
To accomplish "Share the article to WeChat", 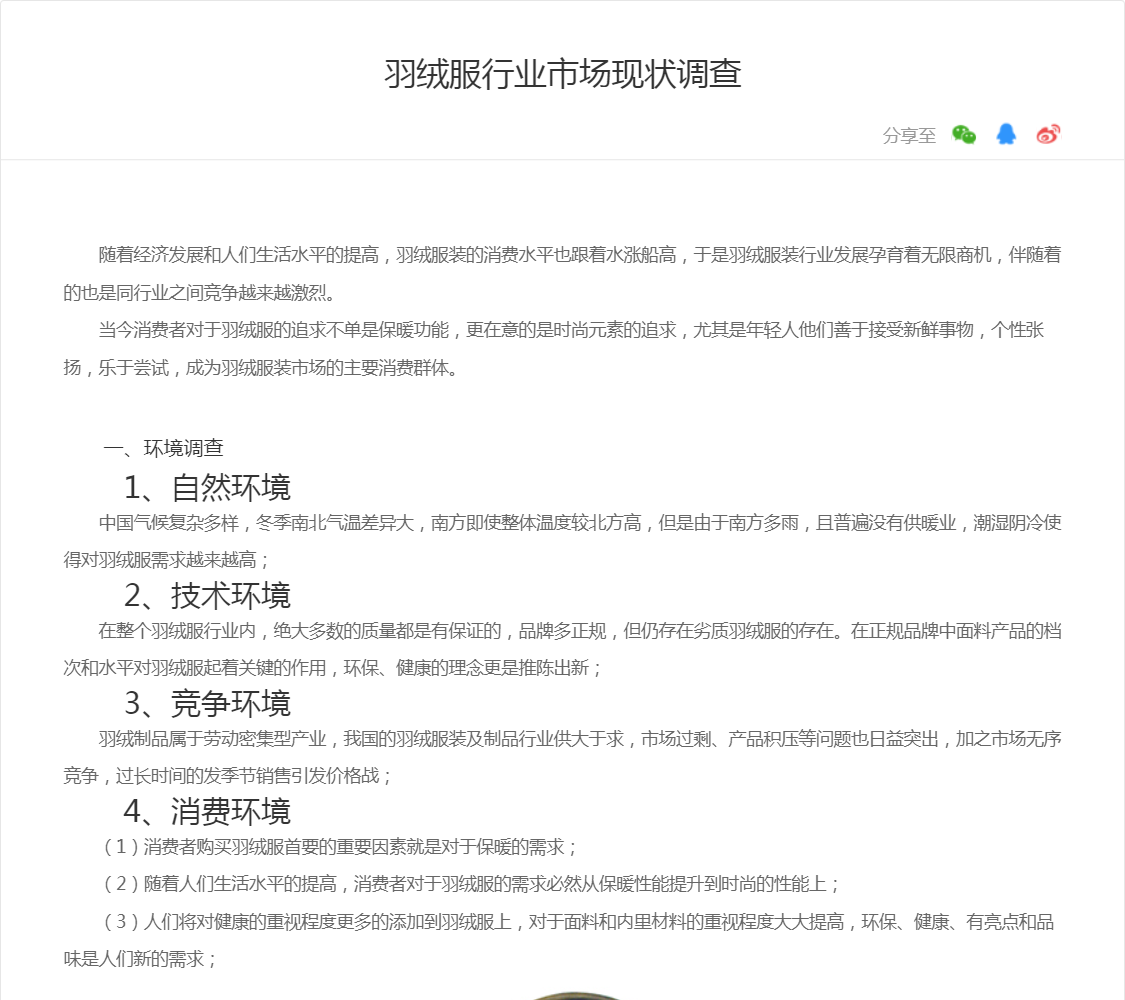I will [x=964, y=134].
